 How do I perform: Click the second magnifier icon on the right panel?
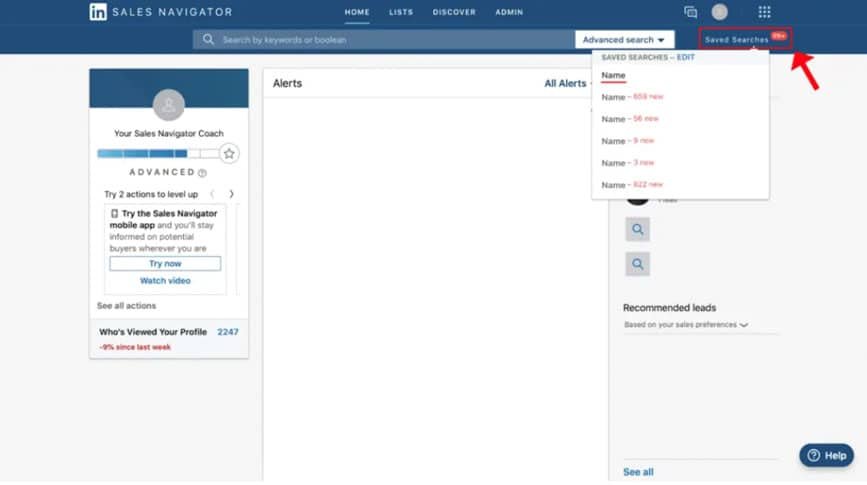coord(638,264)
